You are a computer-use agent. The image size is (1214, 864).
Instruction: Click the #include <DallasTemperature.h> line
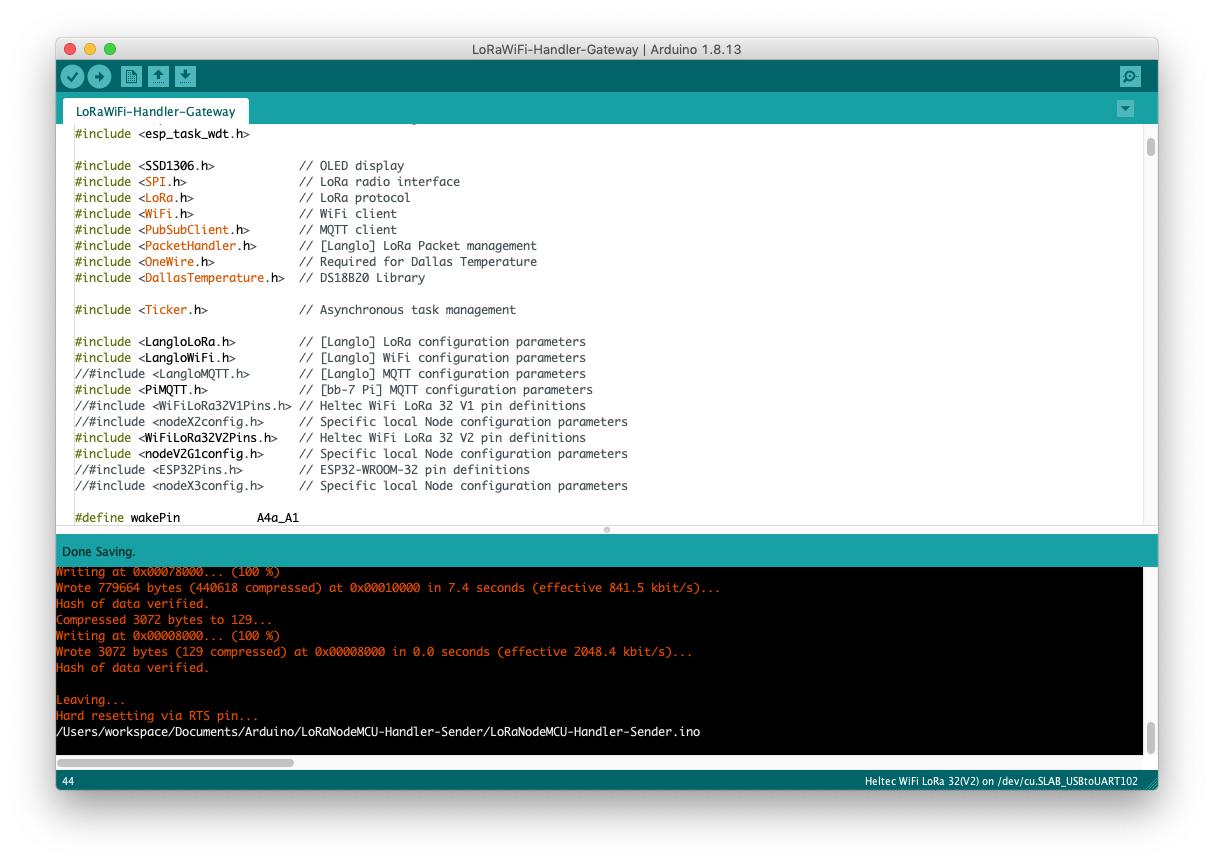pos(249,278)
